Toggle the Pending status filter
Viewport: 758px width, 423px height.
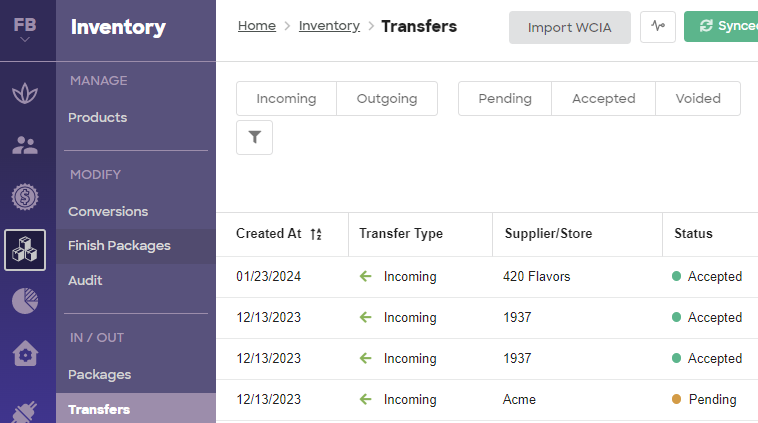(x=505, y=99)
